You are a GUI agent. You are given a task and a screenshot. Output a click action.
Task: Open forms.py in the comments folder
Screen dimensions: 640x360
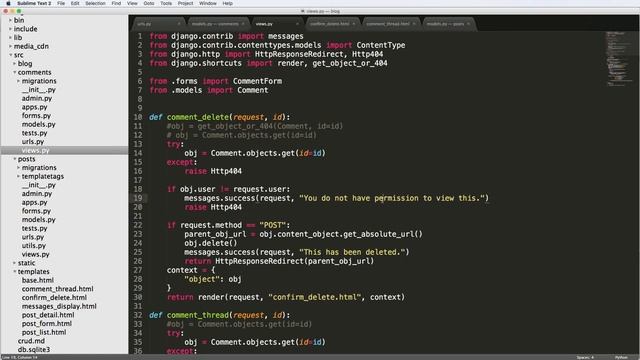[x=36, y=116]
